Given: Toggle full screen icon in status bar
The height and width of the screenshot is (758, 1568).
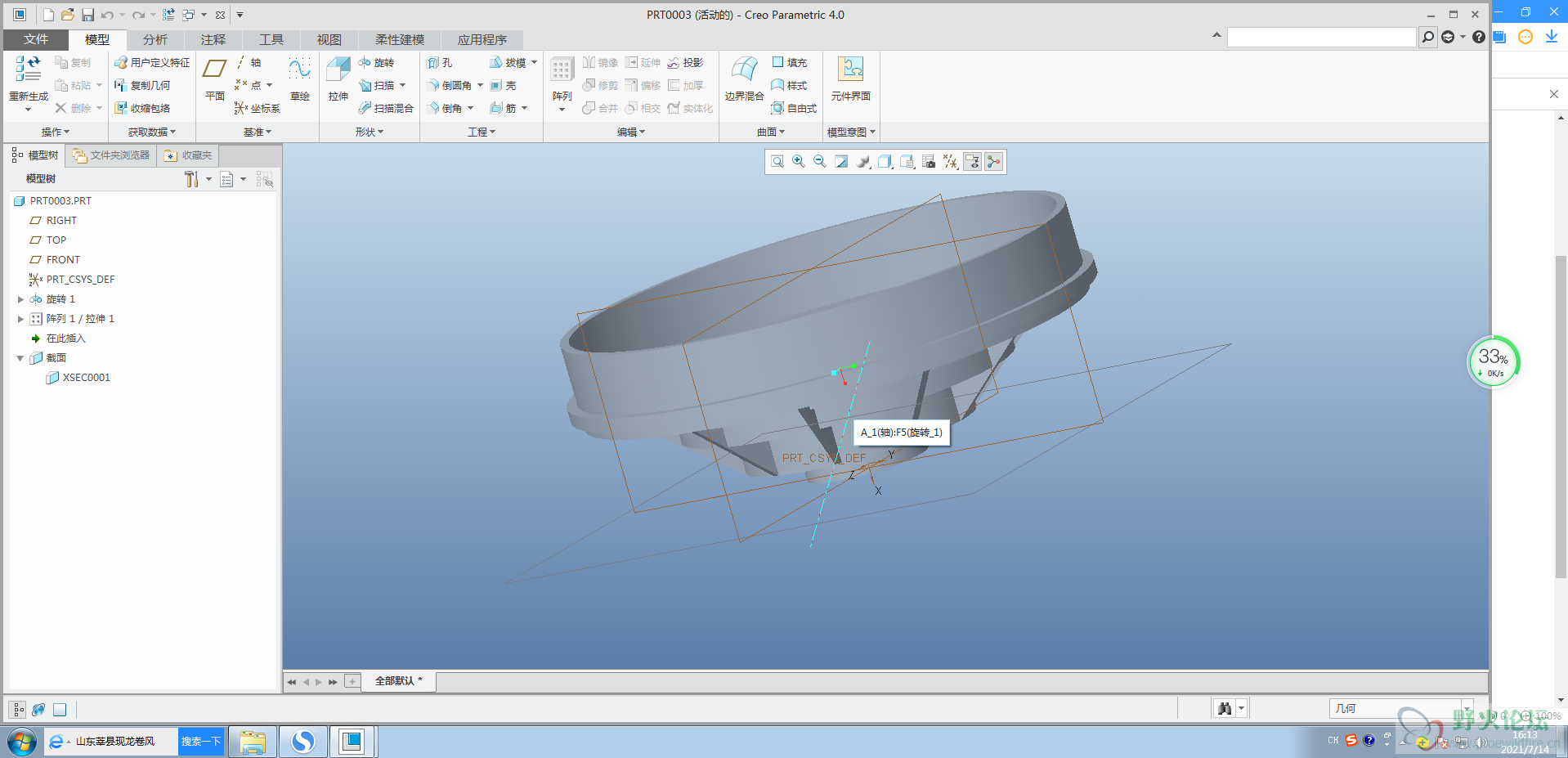Looking at the screenshot, I should [x=60, y=709].
